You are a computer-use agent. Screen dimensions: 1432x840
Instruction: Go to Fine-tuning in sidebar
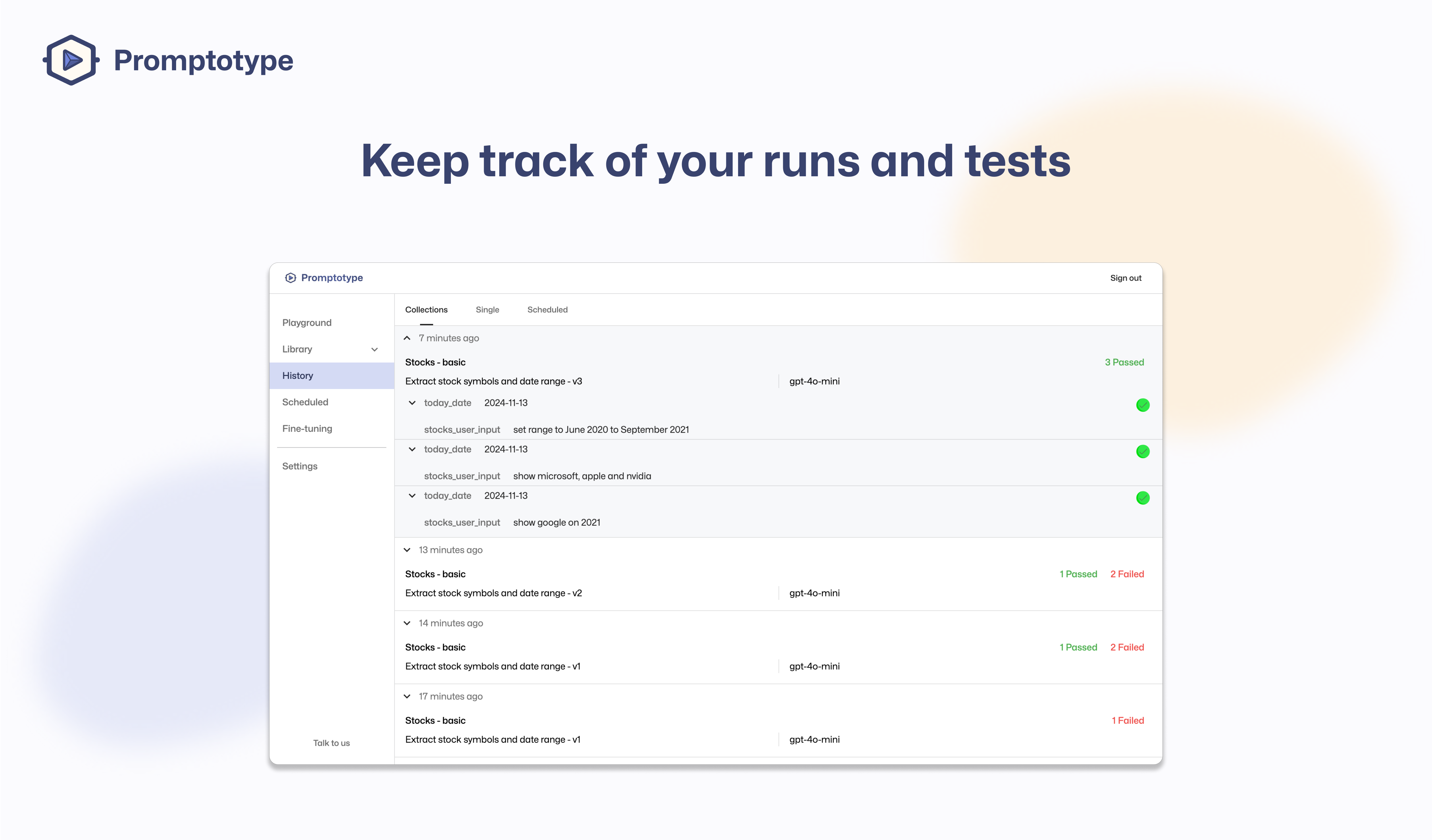coord(307,428)
